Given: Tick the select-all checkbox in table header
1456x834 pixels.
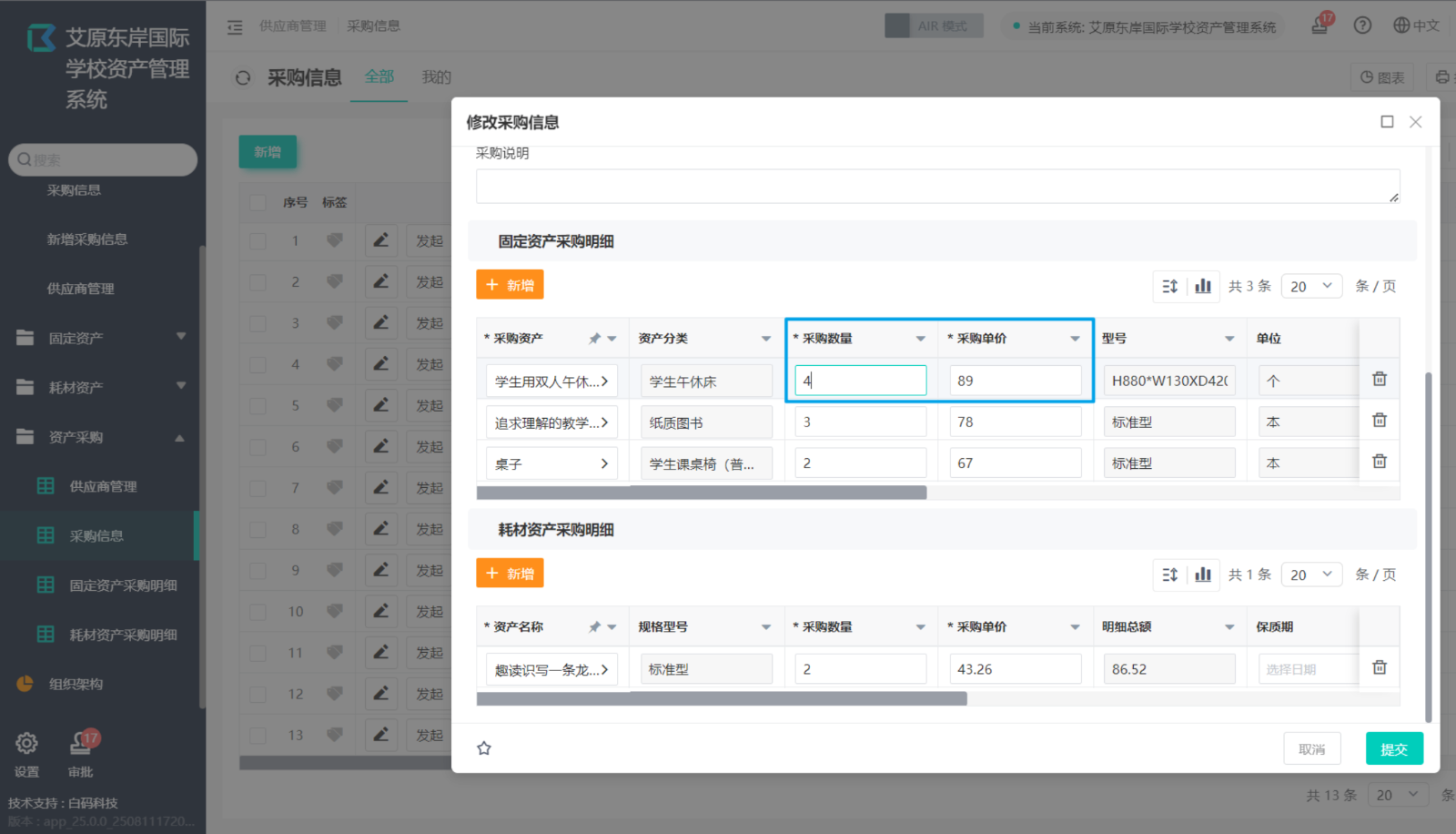Looking at the screenshot, I should tap(258, 202).
